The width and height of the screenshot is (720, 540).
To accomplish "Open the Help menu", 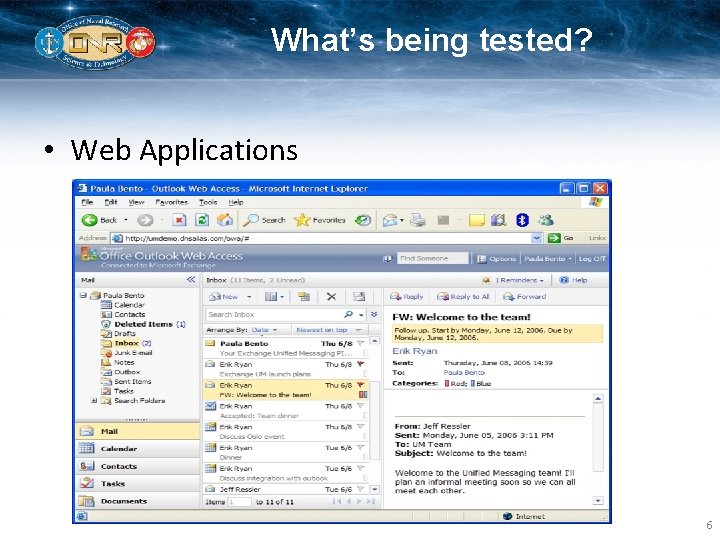I will coord(236,202).
